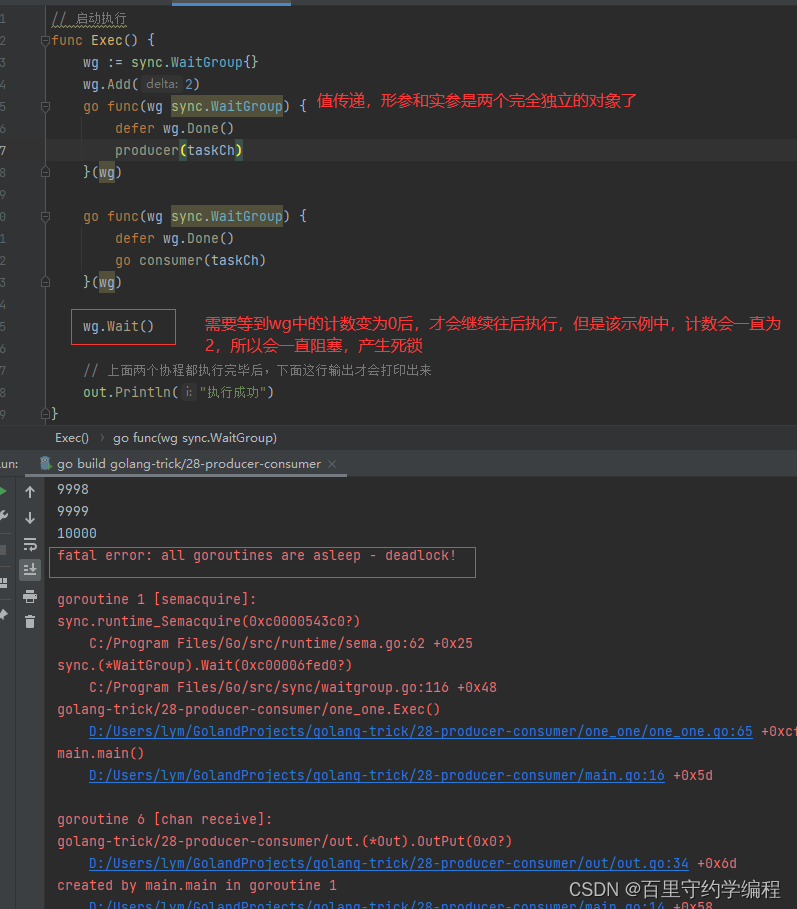Collapse the second go func fold marker
The width and height of the screenshot is (797, 909).
point(45,217)
